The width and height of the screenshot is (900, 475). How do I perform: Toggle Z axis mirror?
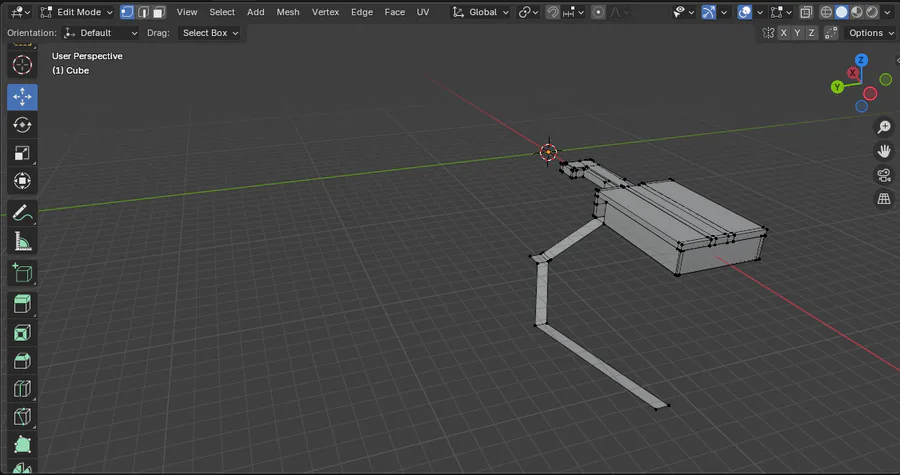[811, 33]
